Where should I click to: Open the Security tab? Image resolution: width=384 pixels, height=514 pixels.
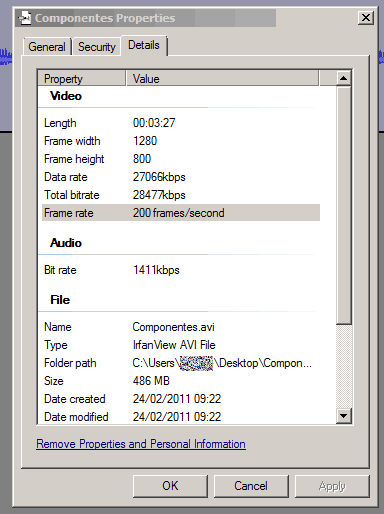(97, 47)
